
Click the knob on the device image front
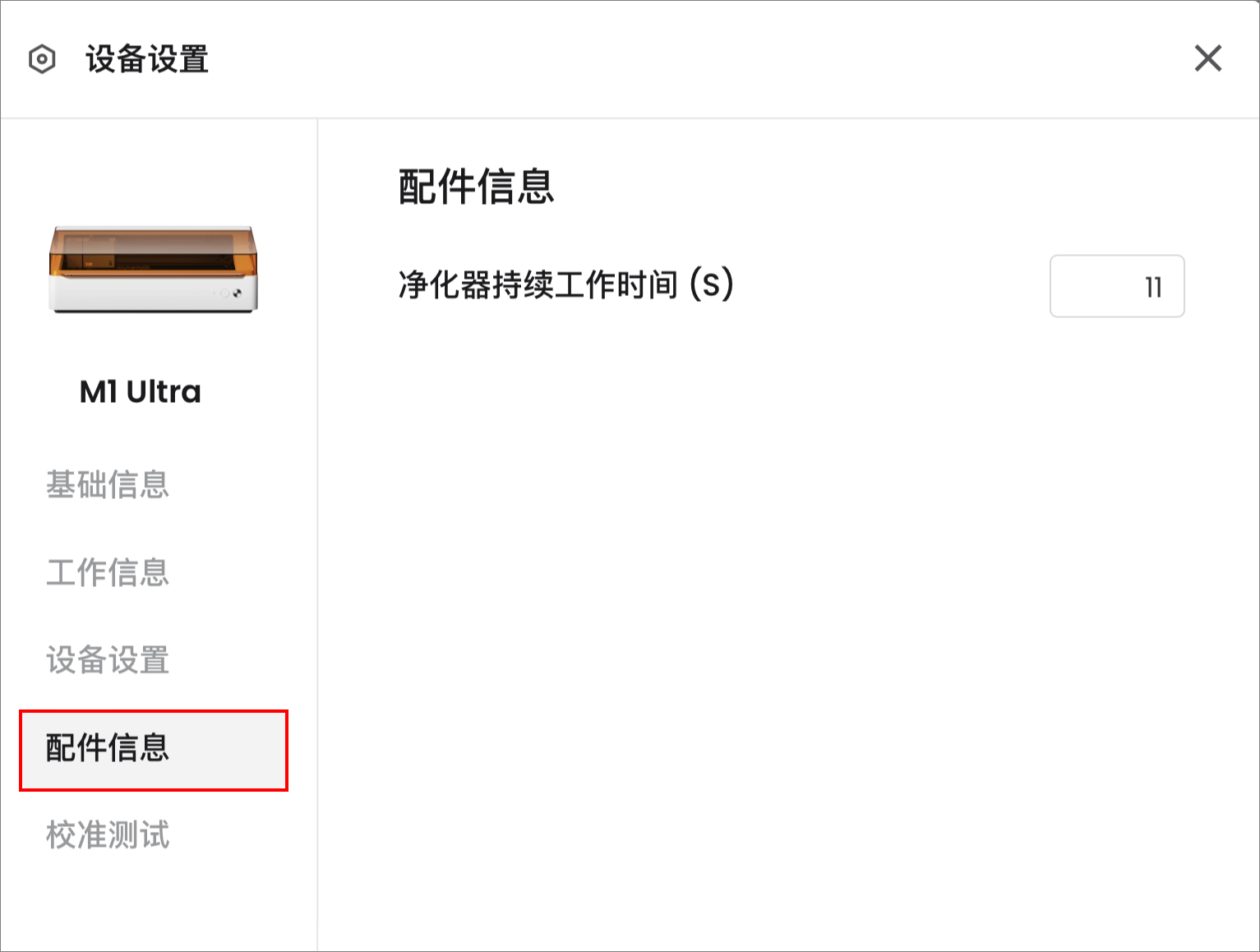(x=224, y=293)
